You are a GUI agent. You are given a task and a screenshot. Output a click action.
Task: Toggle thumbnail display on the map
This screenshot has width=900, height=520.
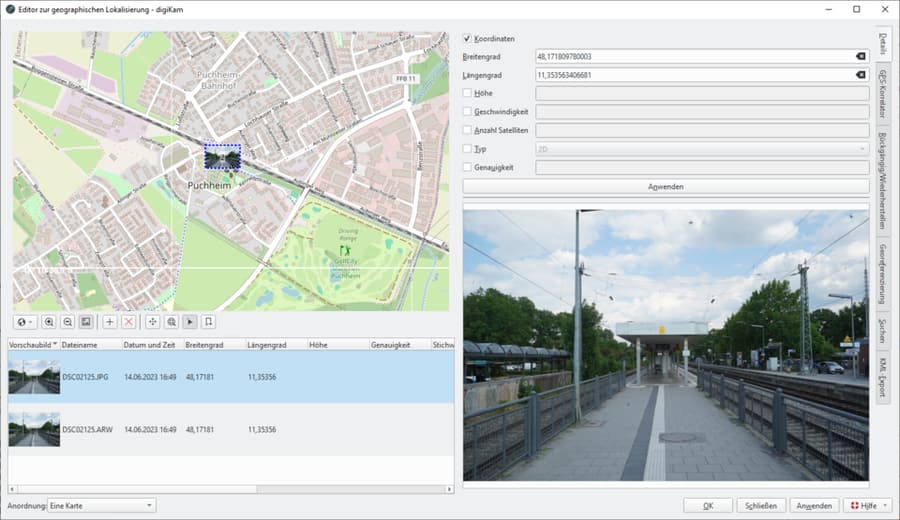point(86,322)
